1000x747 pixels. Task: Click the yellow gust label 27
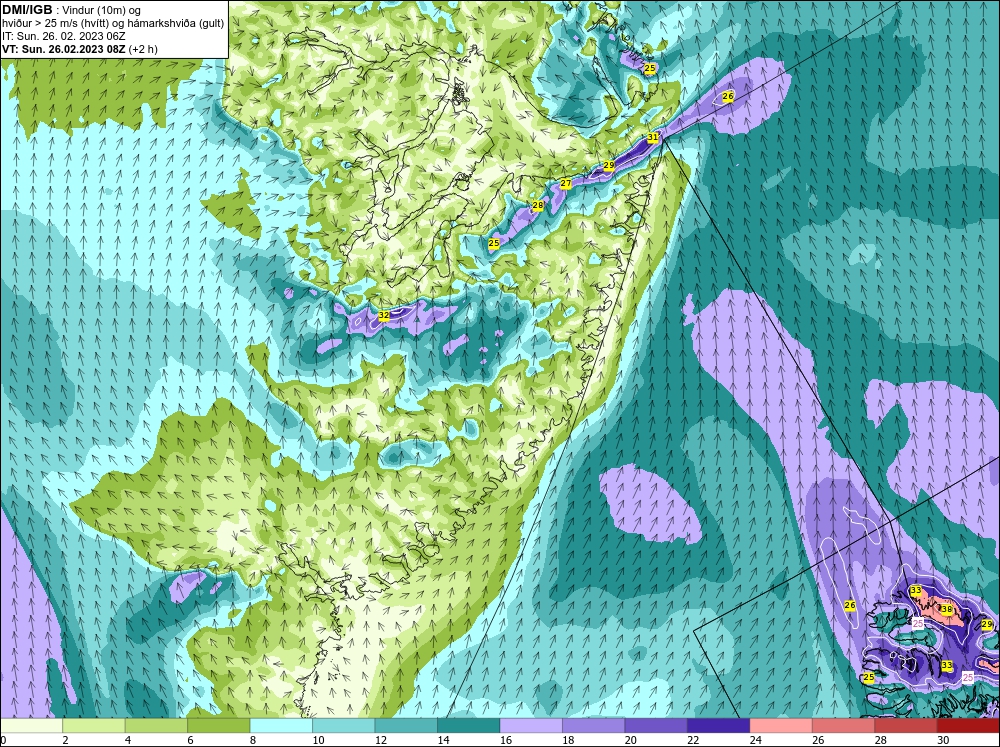pyautogui.click(x=566, y=184)
